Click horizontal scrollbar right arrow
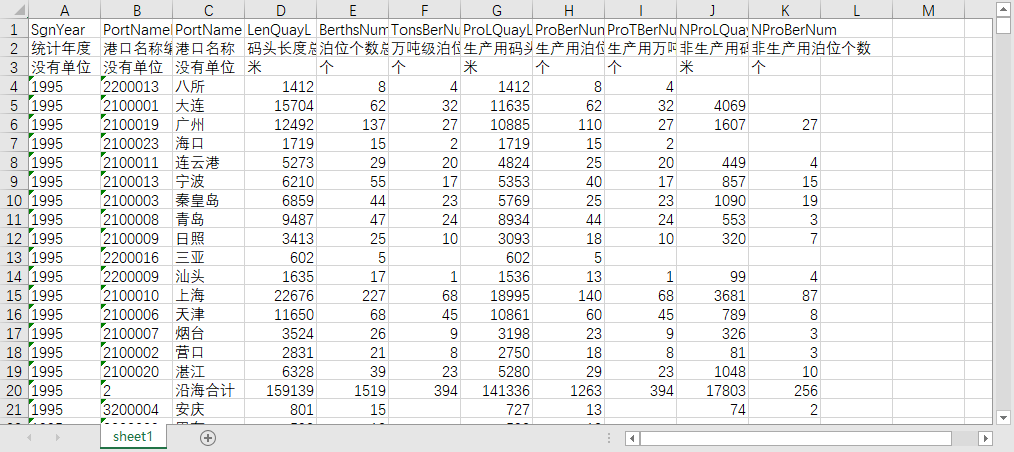Image resolution: width=1014 pixels, height=452 pixels. (x=985, y=438)
